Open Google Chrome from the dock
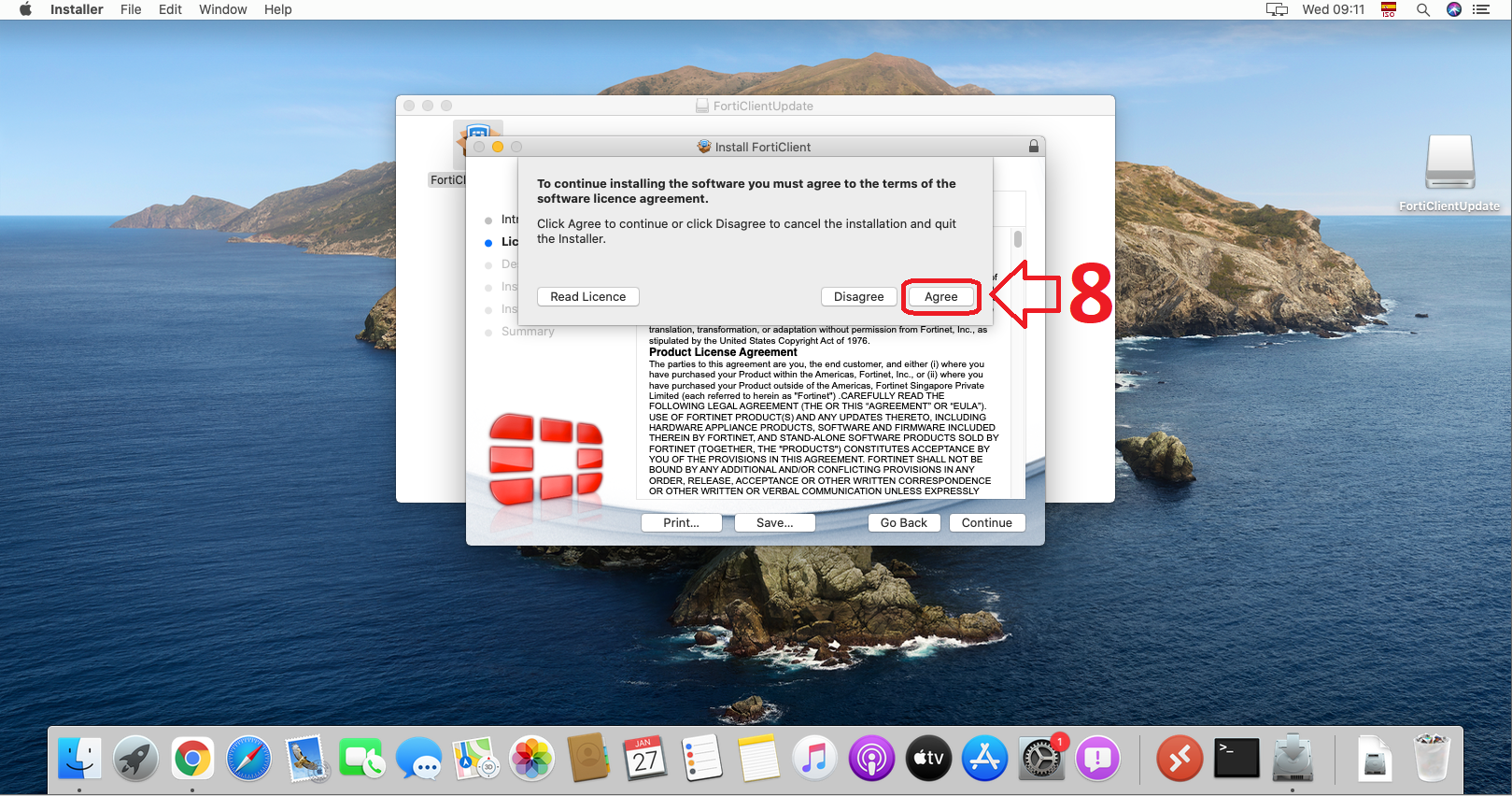This screenshot has width=1512, height=796. [192, 759]
